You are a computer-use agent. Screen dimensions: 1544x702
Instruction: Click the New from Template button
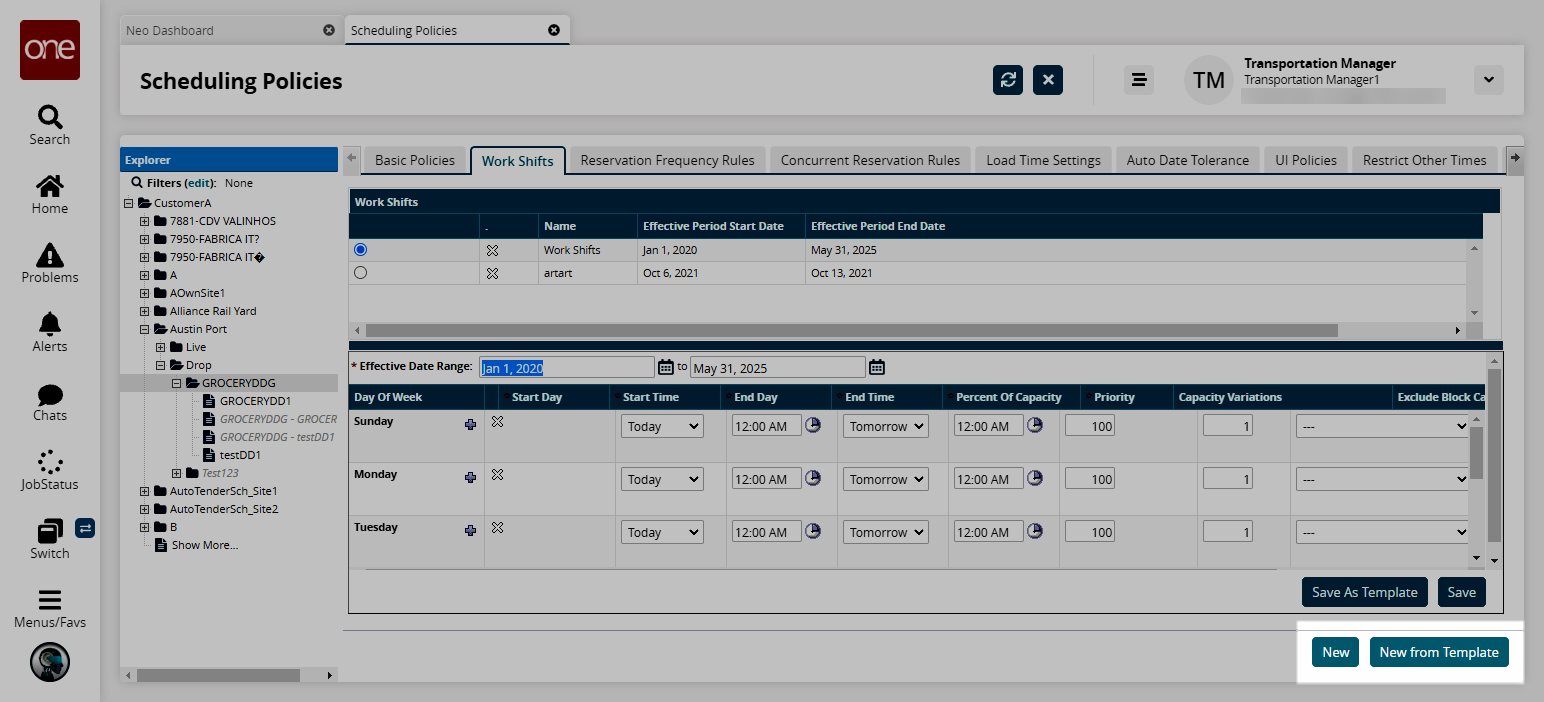[x=1438, y=652]
